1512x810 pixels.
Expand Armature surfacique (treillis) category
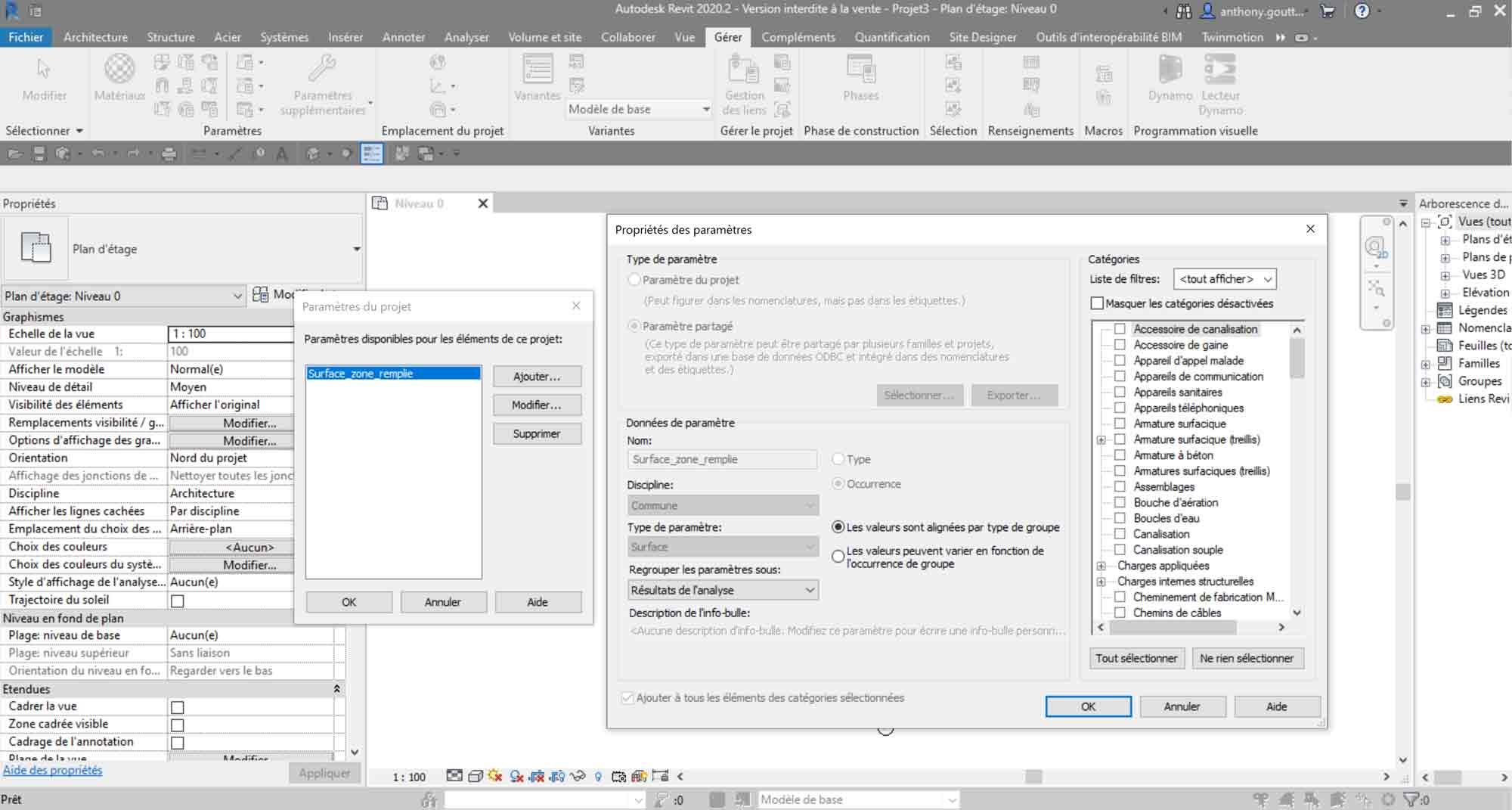coord(1101,439)
